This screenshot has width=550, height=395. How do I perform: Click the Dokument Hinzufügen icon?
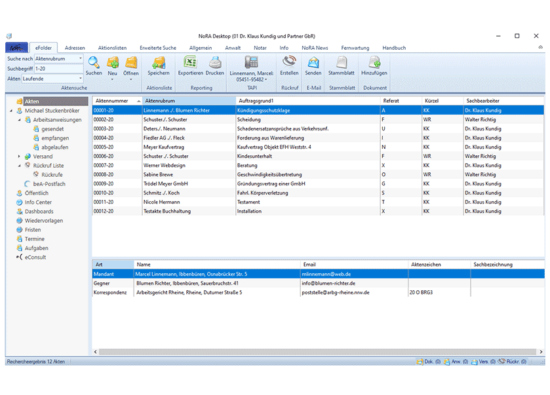374,62
